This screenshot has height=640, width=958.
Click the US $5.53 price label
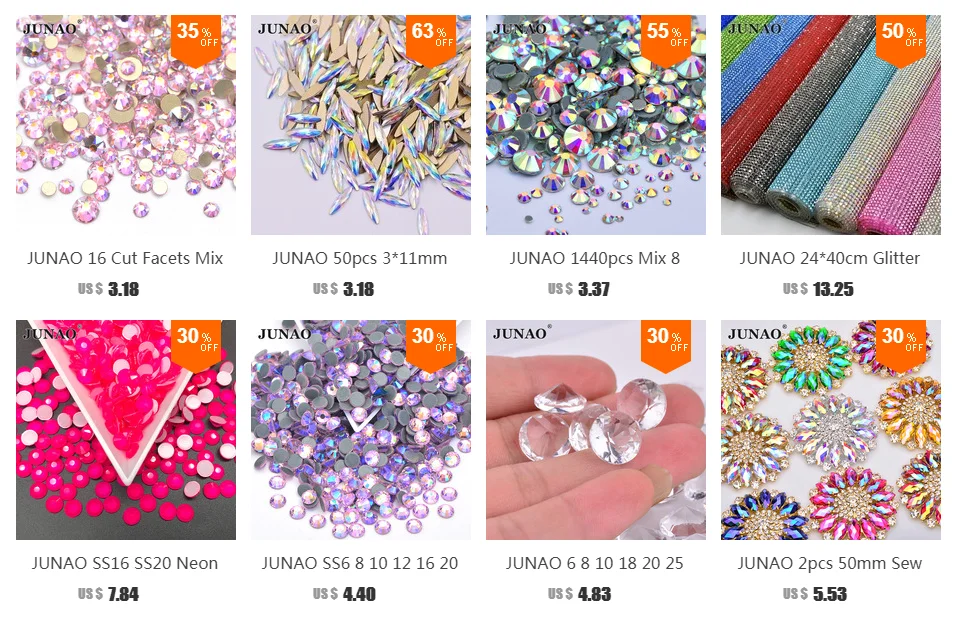[x=814, y=594]
